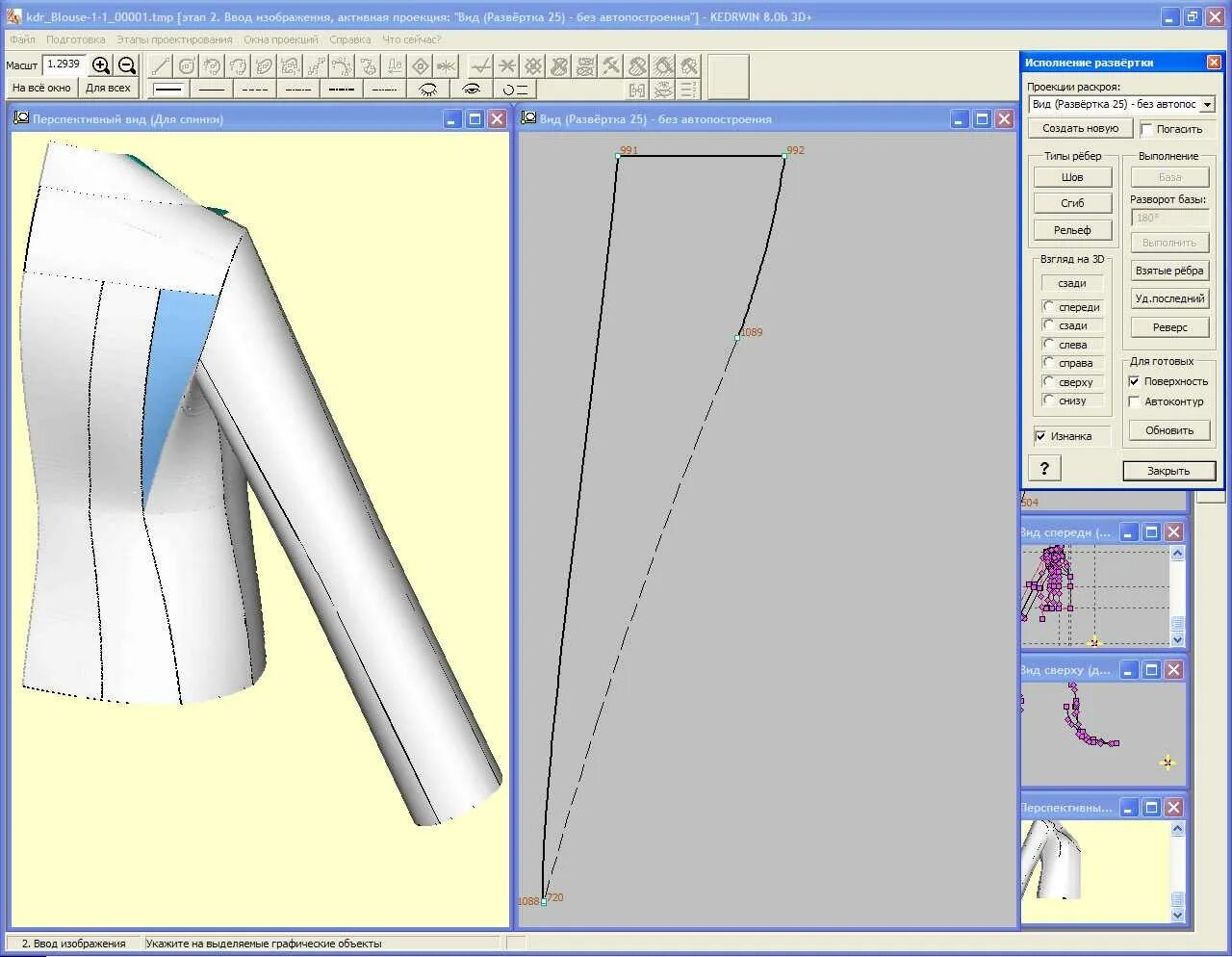
Task: Click the Закрыть button in dialog
Action: point(1168,471)
